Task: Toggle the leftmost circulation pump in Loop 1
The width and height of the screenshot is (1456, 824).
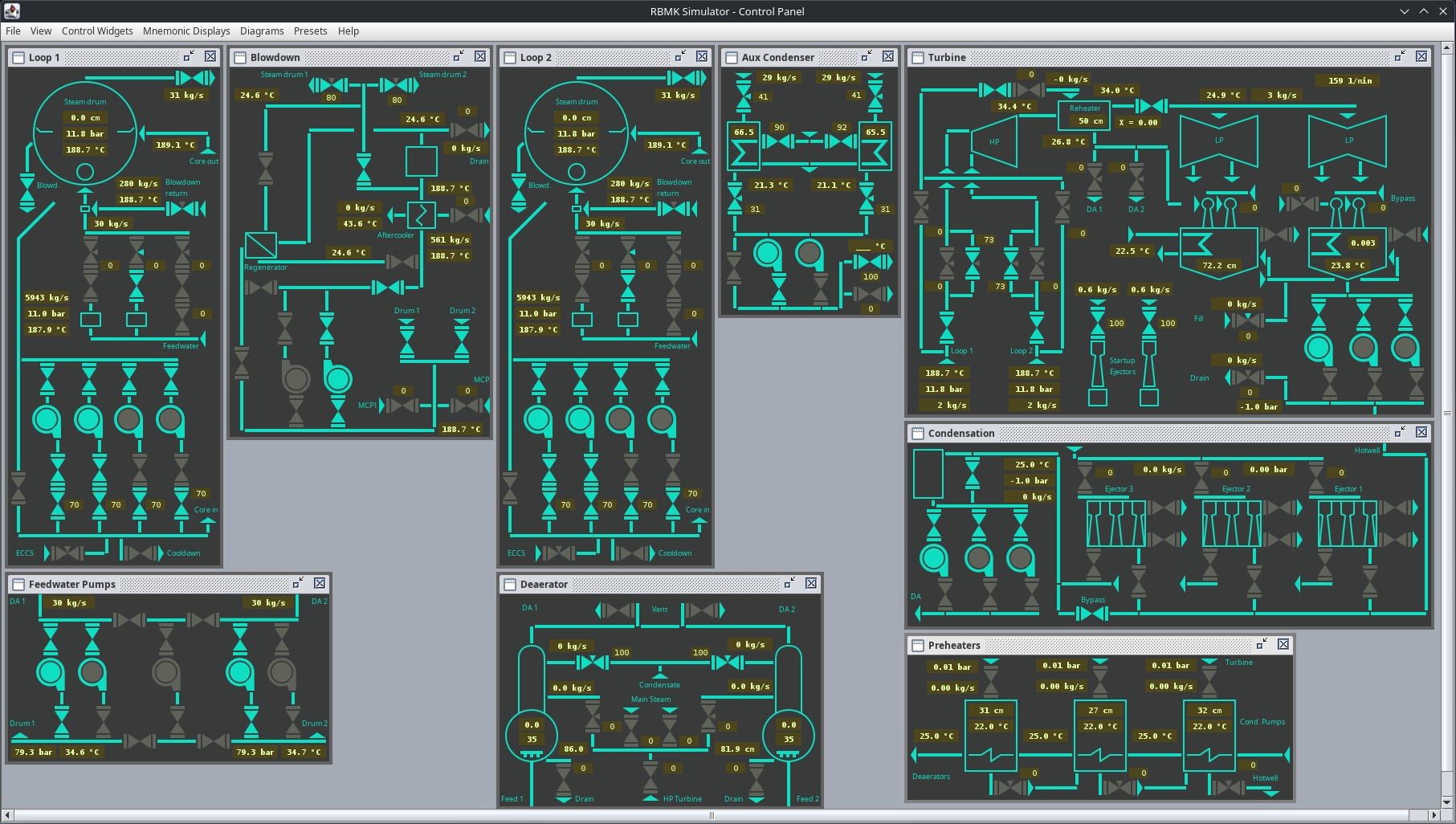Action: coord(47,419)
